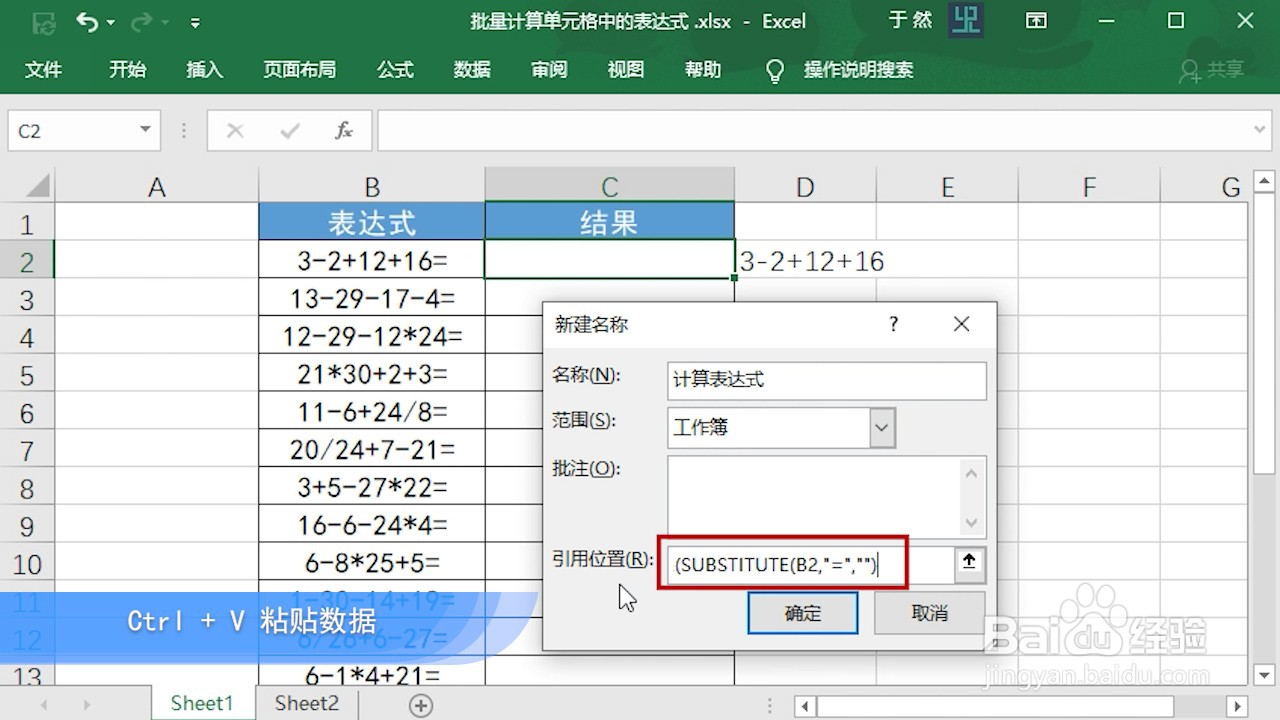Open the Insert Function fx icon
This screenshot has height=720, width=1280.
344,130
